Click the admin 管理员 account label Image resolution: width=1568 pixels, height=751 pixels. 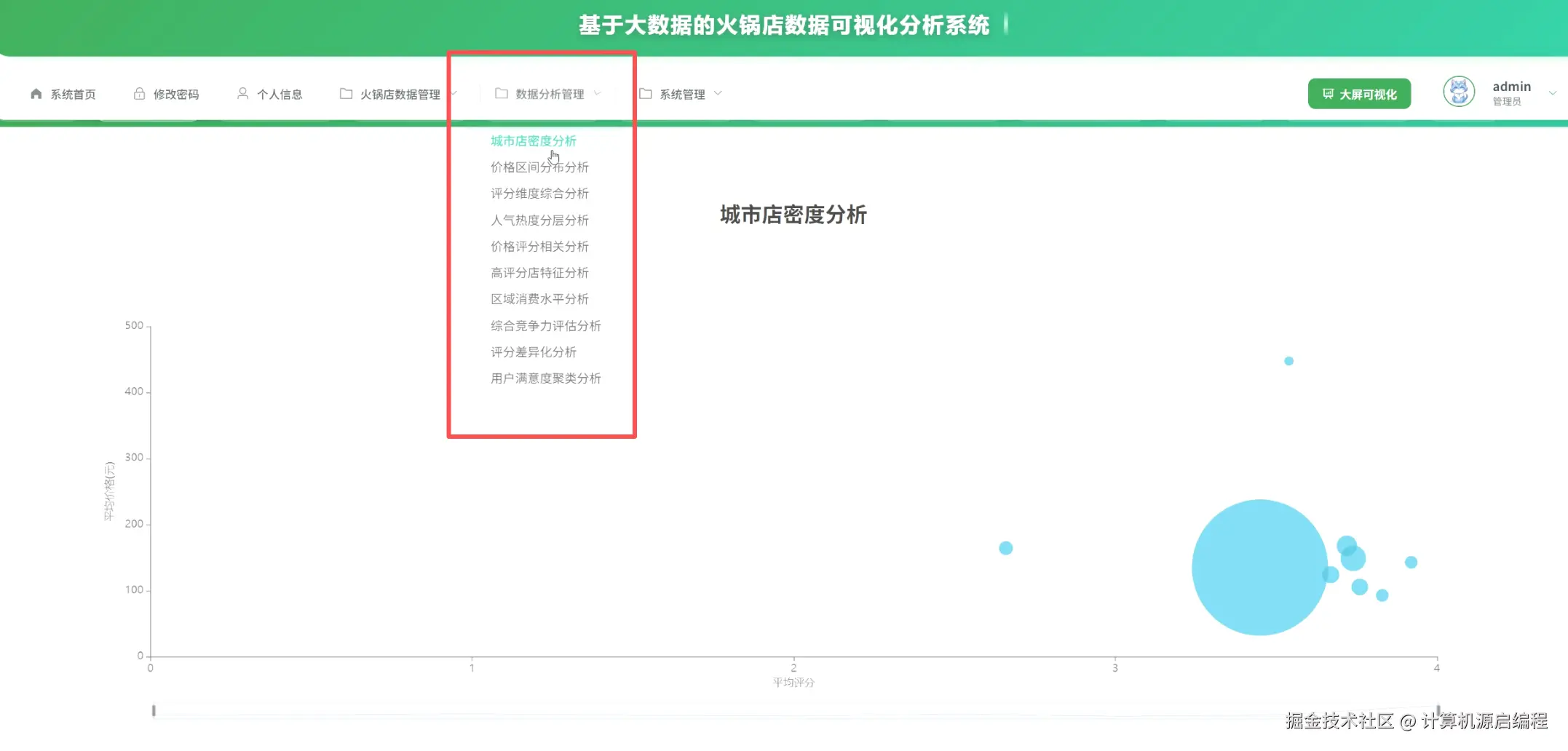pos(1510,92)
